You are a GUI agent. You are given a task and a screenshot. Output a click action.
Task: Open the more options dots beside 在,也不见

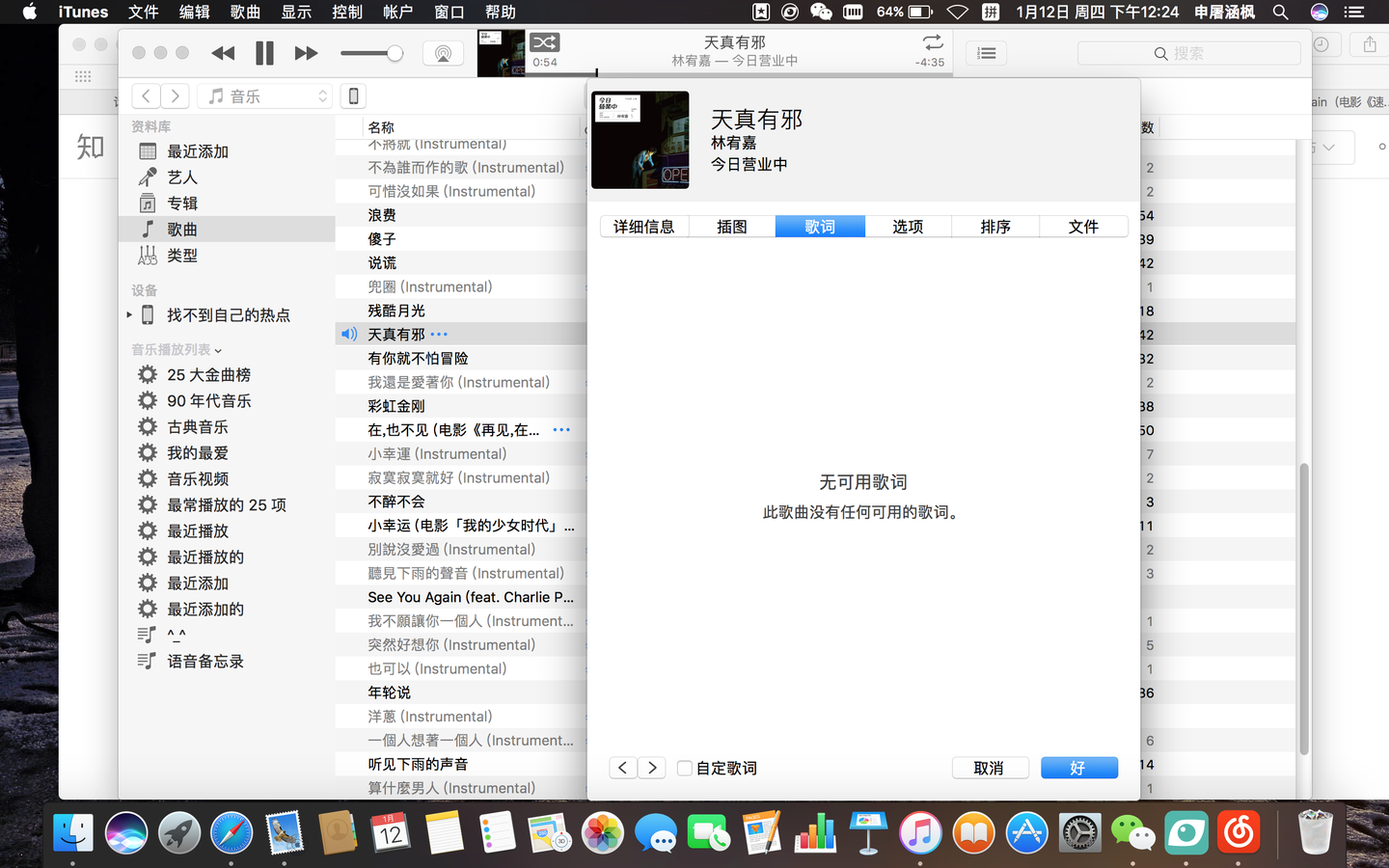pos(561,430)
